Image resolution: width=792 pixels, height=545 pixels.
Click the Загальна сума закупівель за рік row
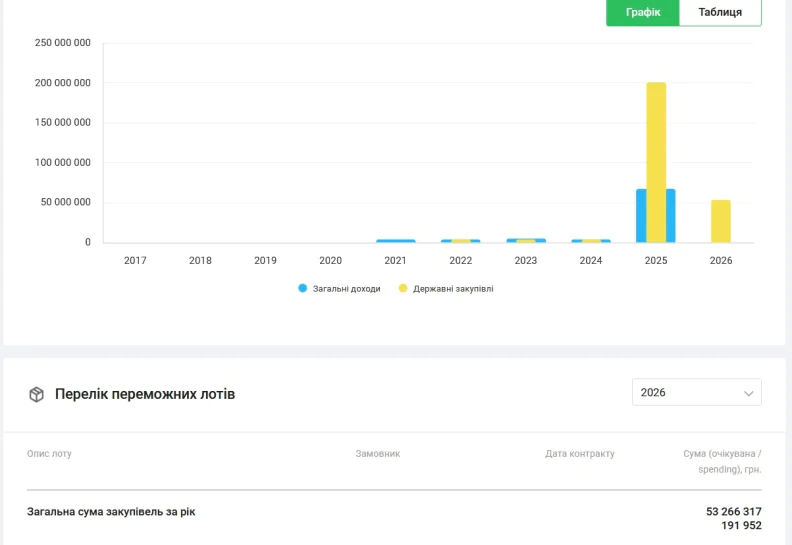click(x=394, y=518)
